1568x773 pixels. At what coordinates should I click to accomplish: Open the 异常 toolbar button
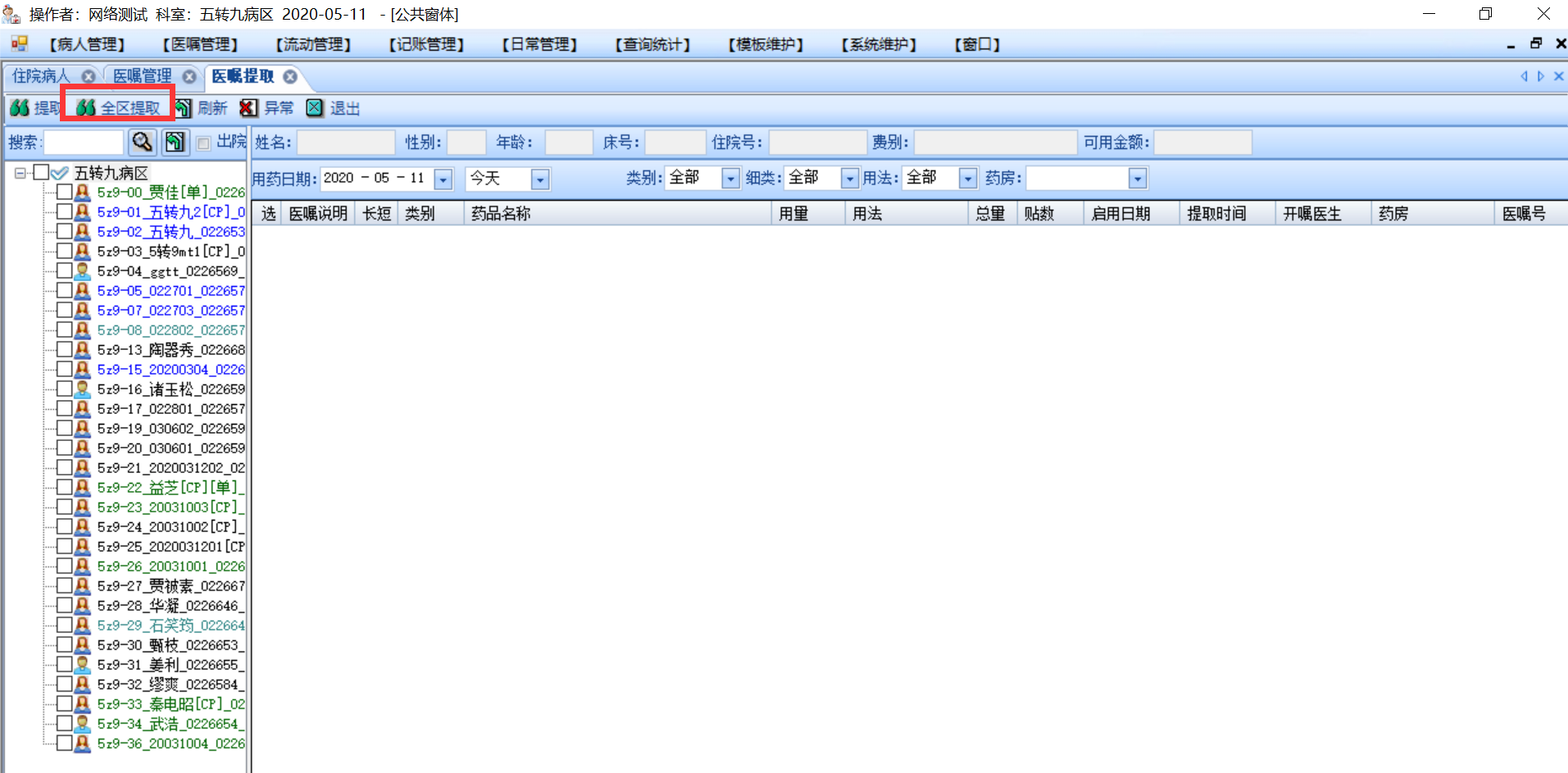click(266, 108)
